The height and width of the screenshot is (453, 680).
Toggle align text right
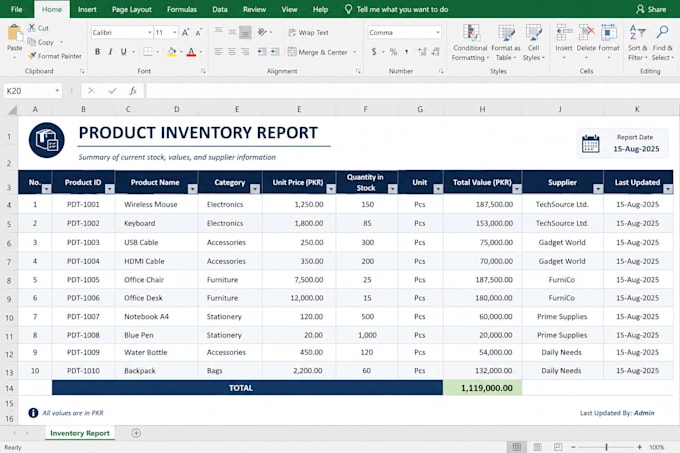[245, 52]
